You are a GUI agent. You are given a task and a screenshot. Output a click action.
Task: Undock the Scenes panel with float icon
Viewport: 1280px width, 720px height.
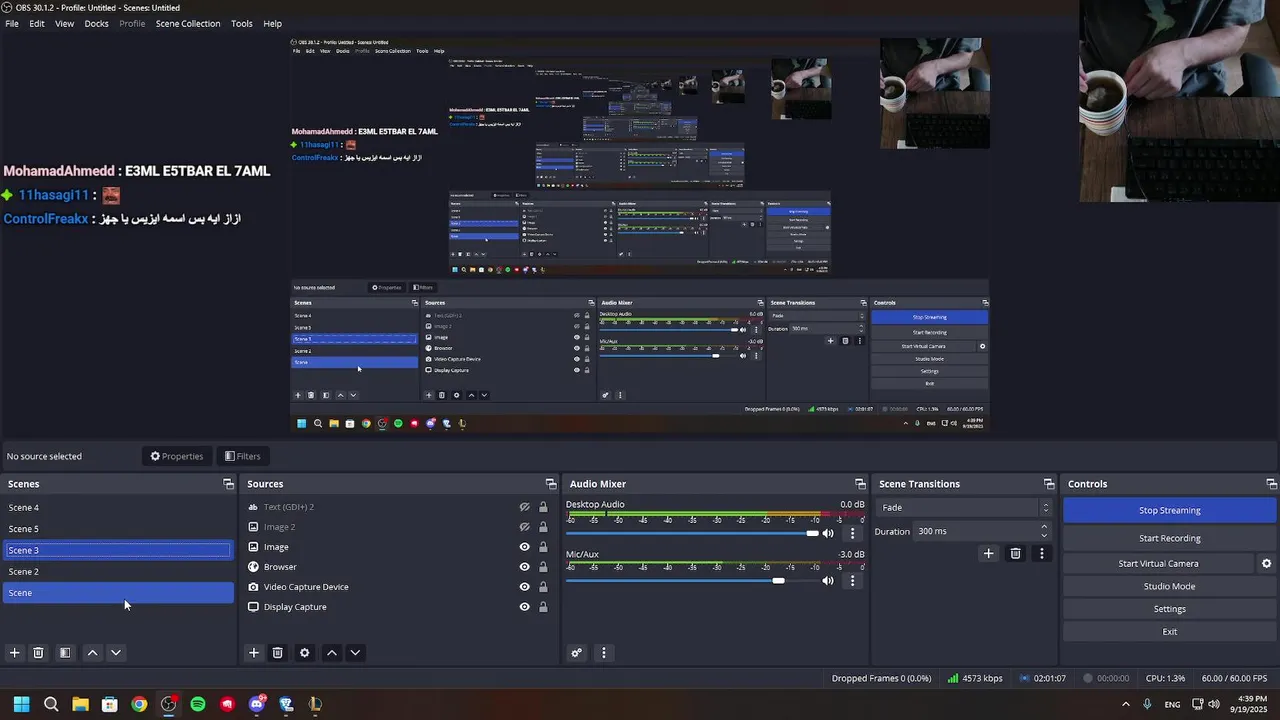coord(228,484)
